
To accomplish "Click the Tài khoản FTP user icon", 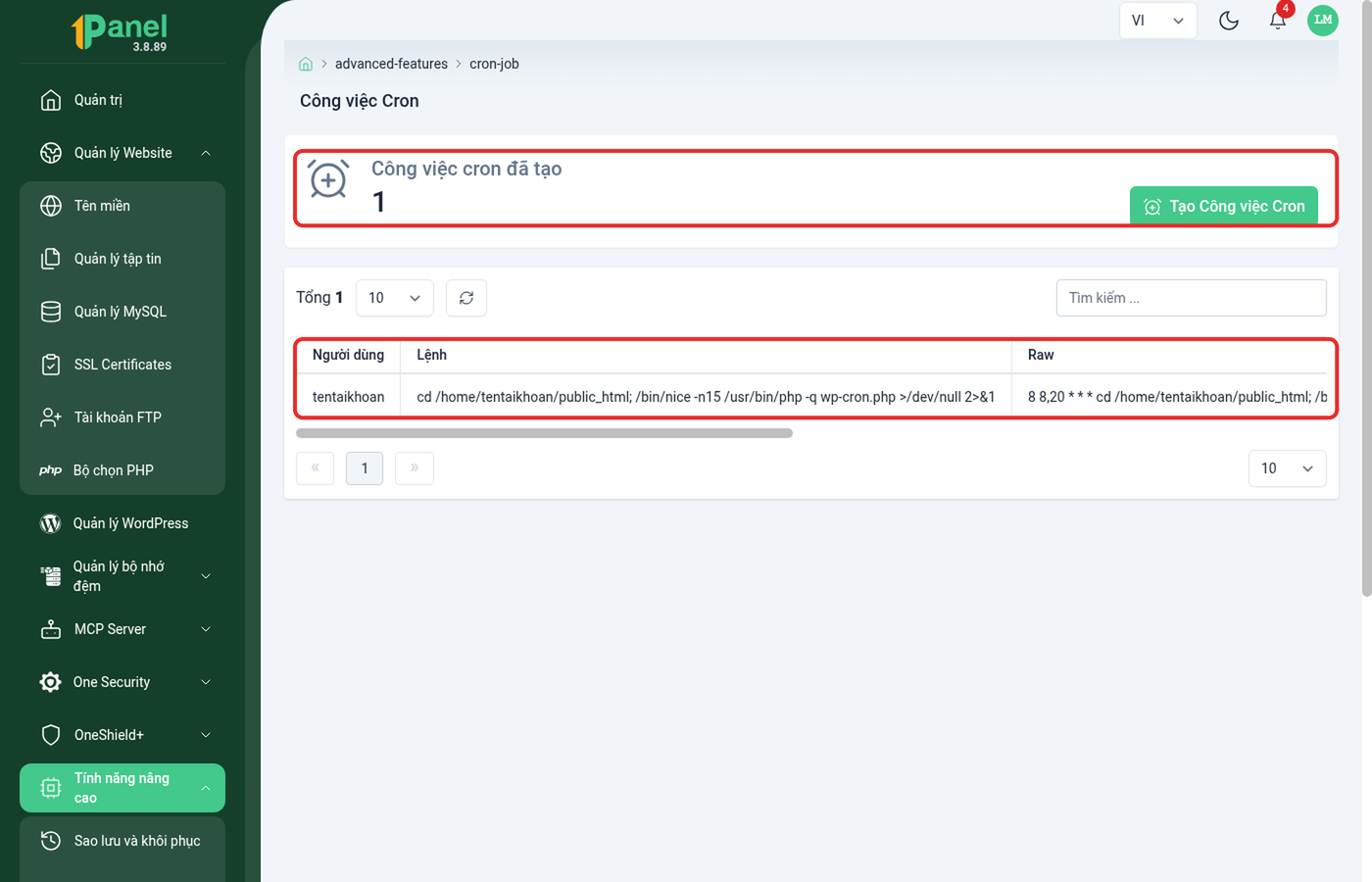I will (51, 417).
